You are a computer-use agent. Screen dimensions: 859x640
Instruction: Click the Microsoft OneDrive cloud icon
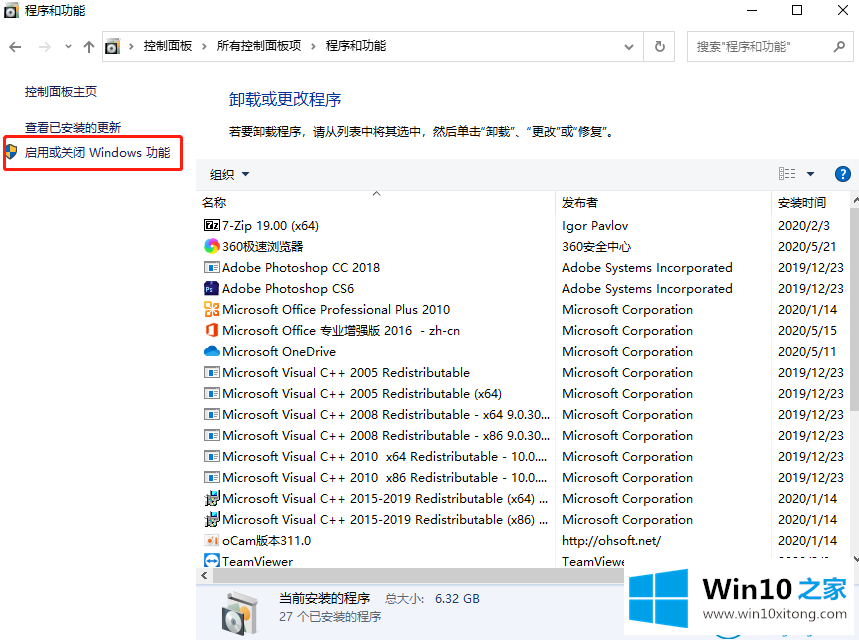(211, 351)
